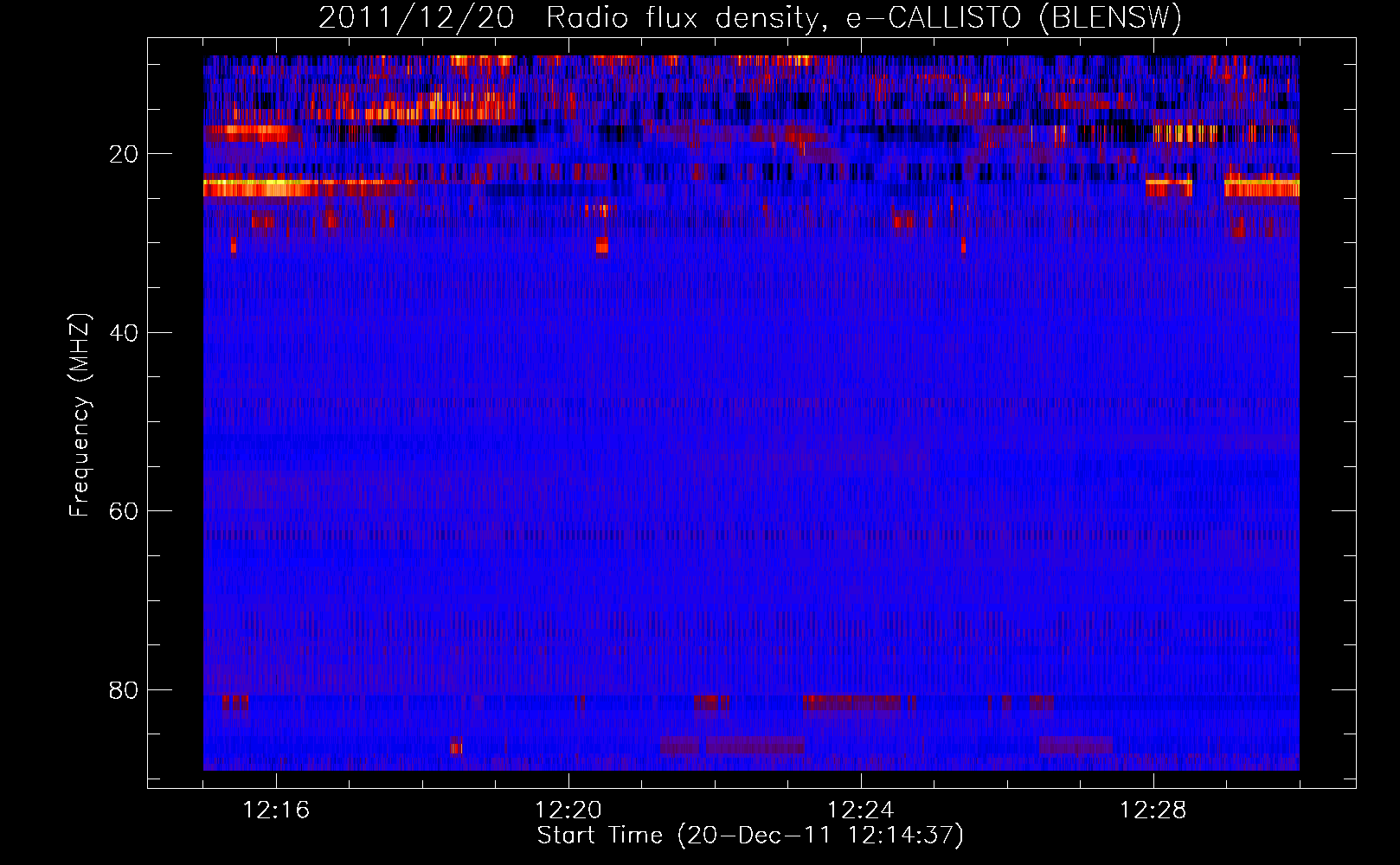Viewport: 1400px width, 865px height.
Task: Click the 12:28 time tick label
Action: click(1153, 811)
